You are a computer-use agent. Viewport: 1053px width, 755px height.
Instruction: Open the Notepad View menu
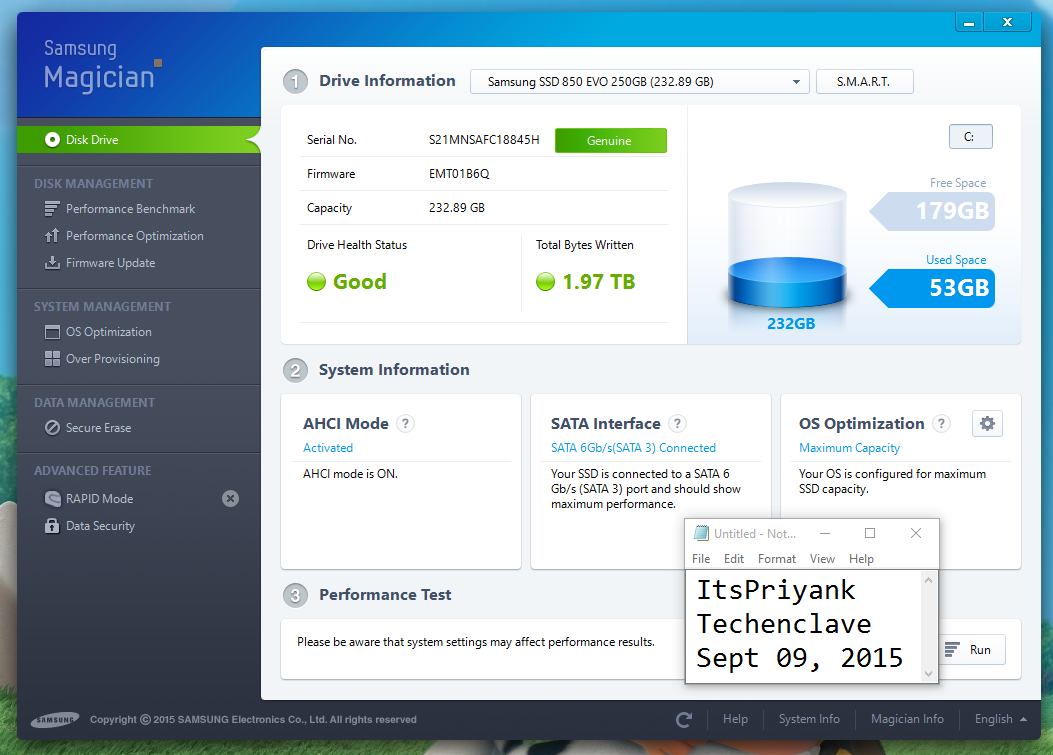(822, 559)
